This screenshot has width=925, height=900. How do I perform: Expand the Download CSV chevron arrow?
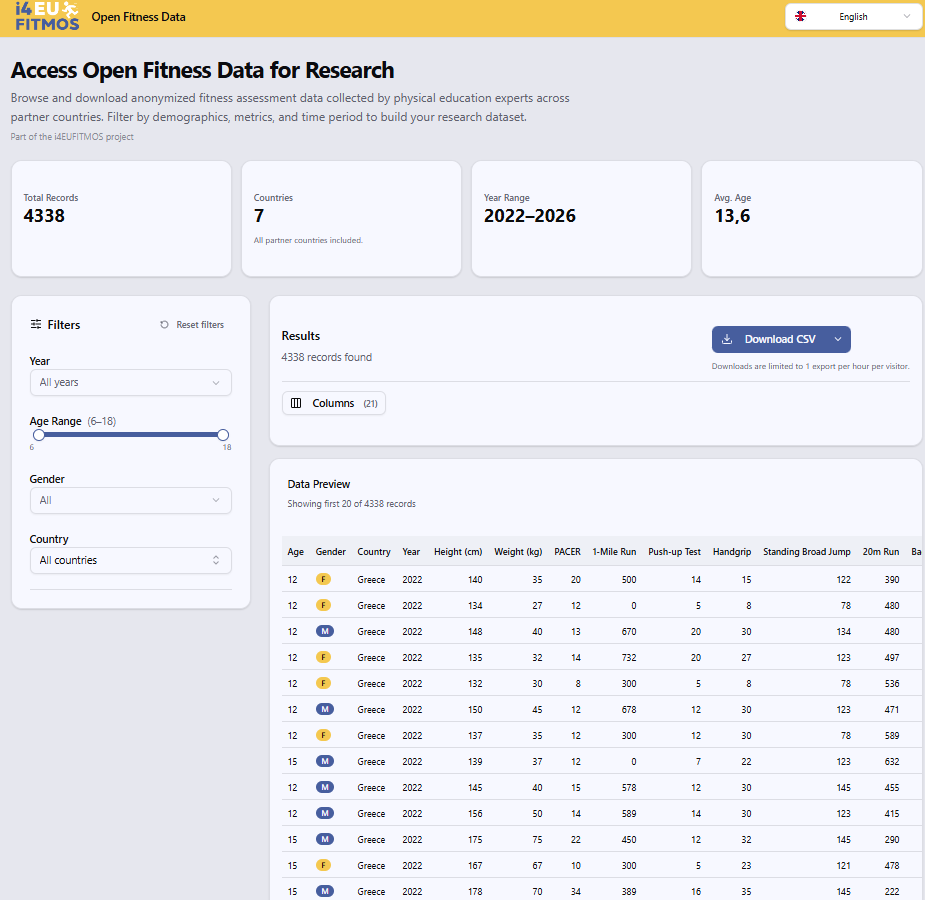838,339
